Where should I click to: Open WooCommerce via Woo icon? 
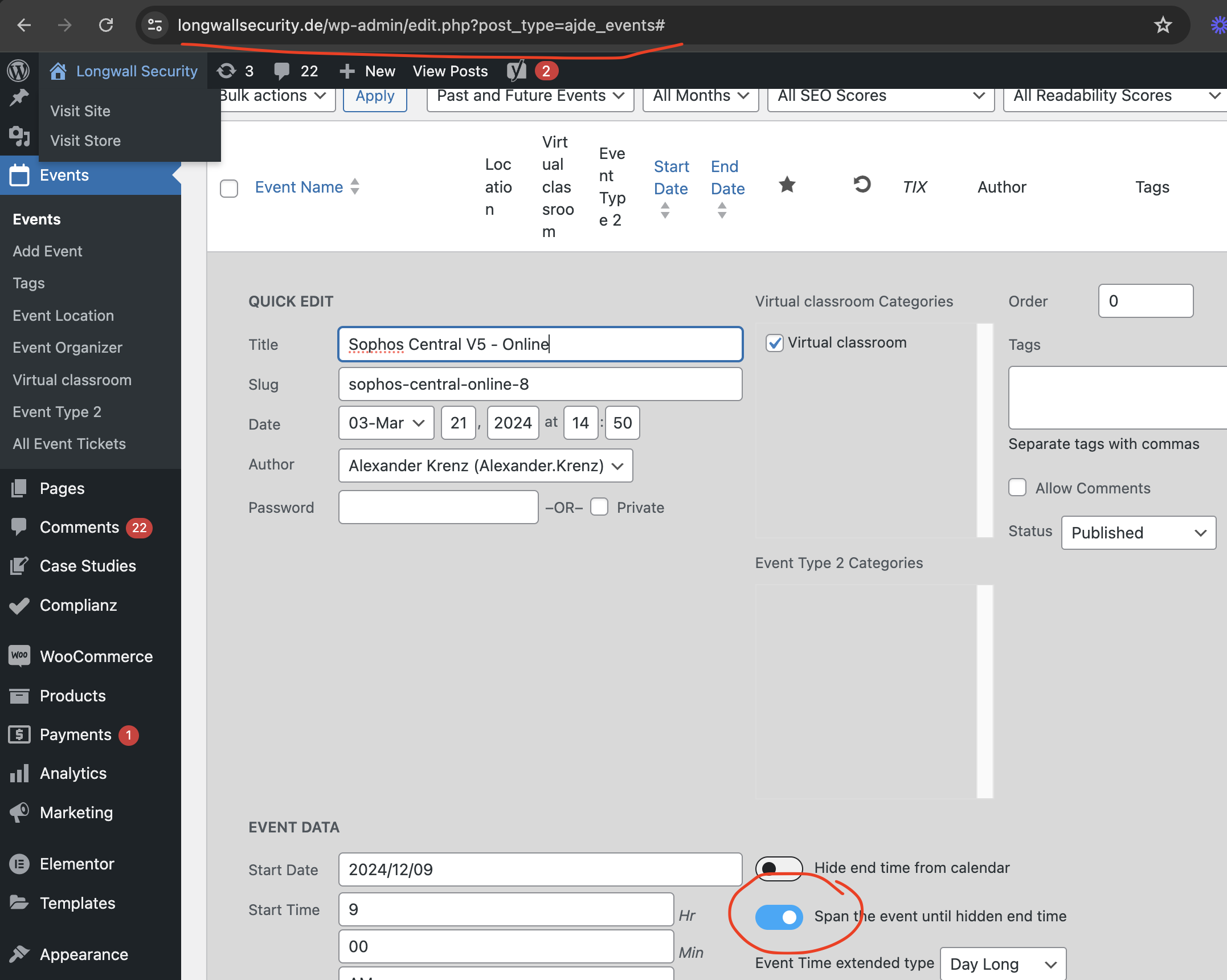[x=19, y=655]
